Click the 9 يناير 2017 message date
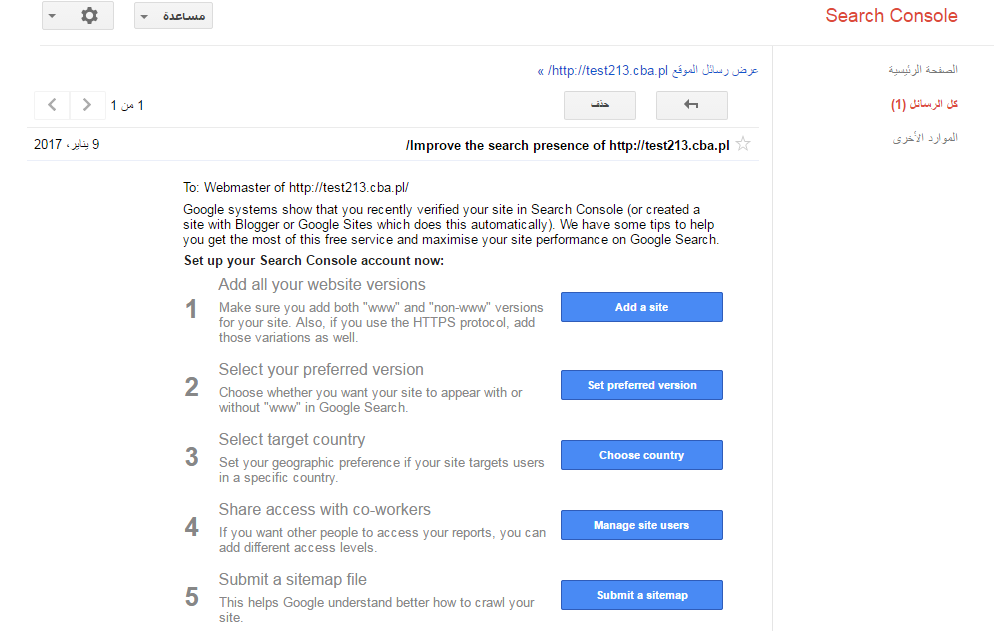The width and height of the screenshot is (994, 631). (x=67, y=145)
